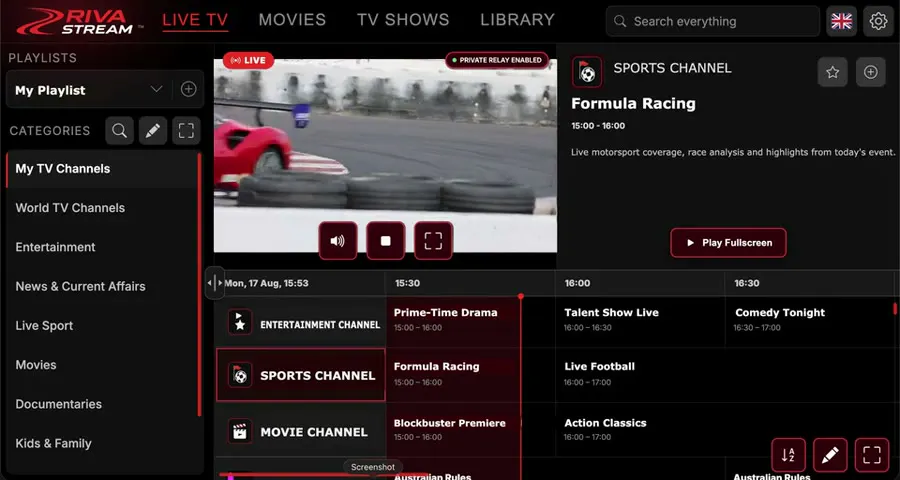
Task: Toggle fullscreen from the player controls
Action: point(433,241)
